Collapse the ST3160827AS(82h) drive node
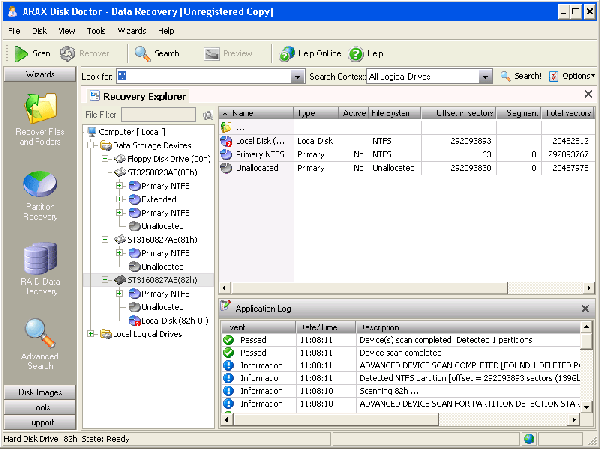The height and width of the screenshot is (449, 600). click(105, 281)
